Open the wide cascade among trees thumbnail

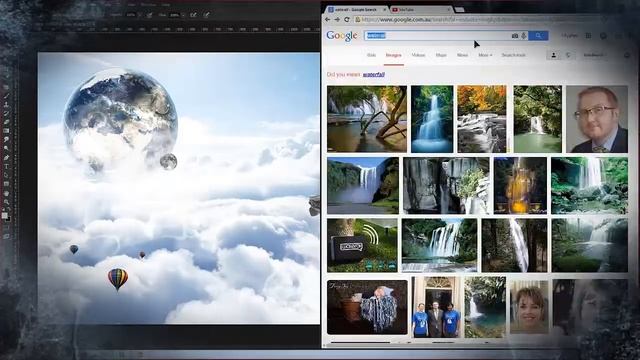tap(439, 245)
